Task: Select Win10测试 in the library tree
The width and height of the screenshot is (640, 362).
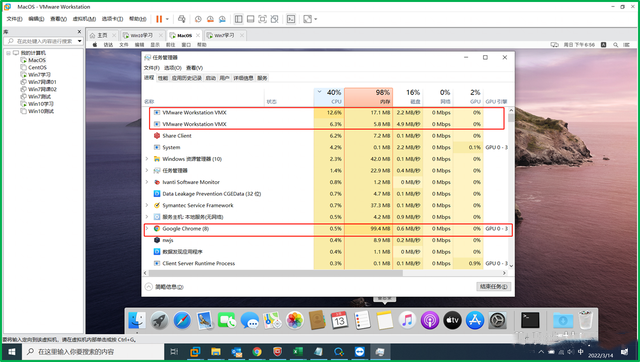Action: pyautogui.click(x=41, y=111)
